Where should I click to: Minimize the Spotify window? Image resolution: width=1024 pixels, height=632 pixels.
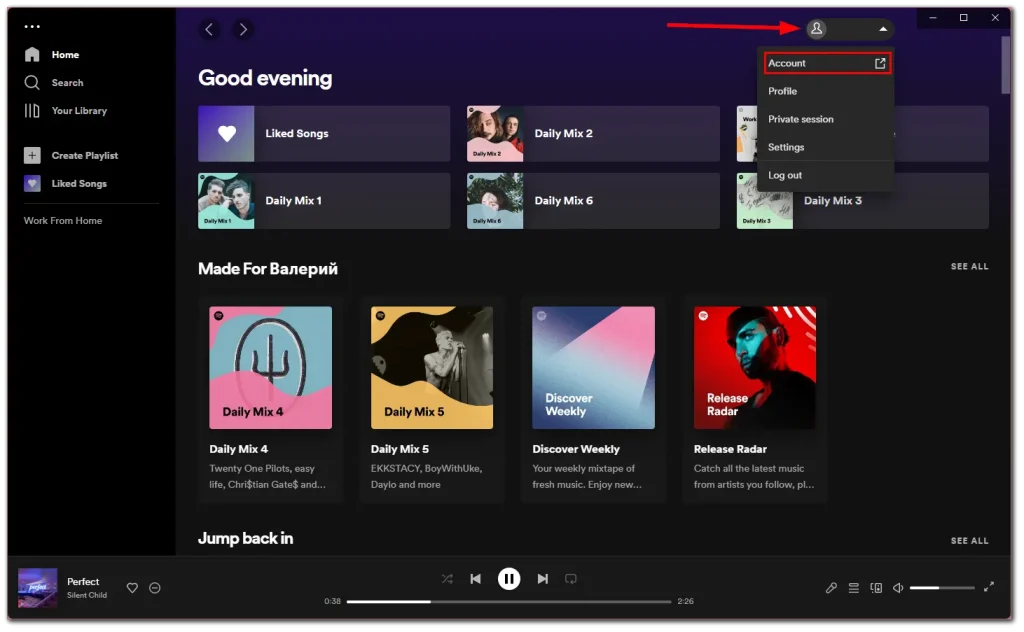tap(933, 18)
